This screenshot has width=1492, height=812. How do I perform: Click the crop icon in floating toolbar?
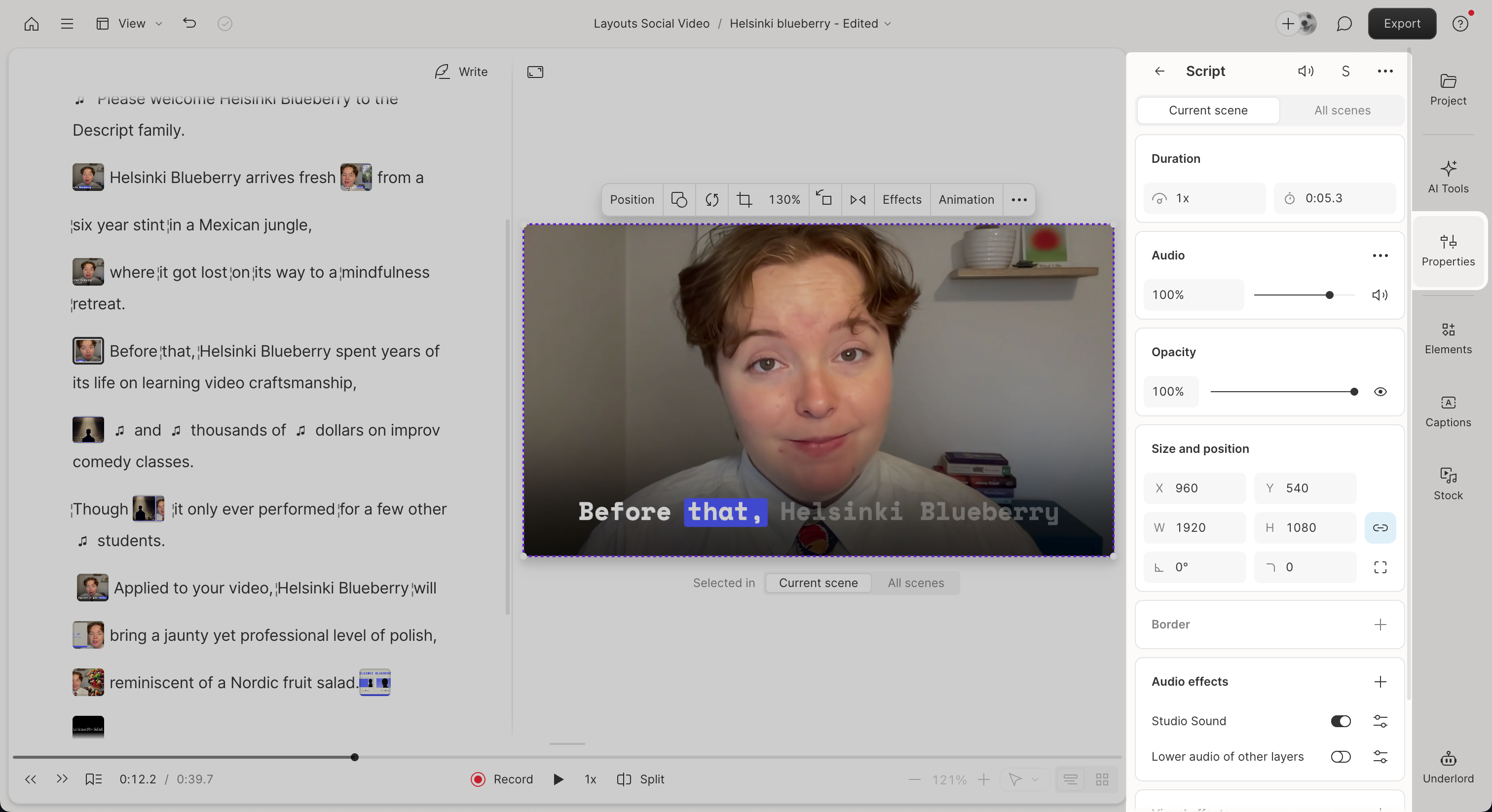tap(744, 200)
